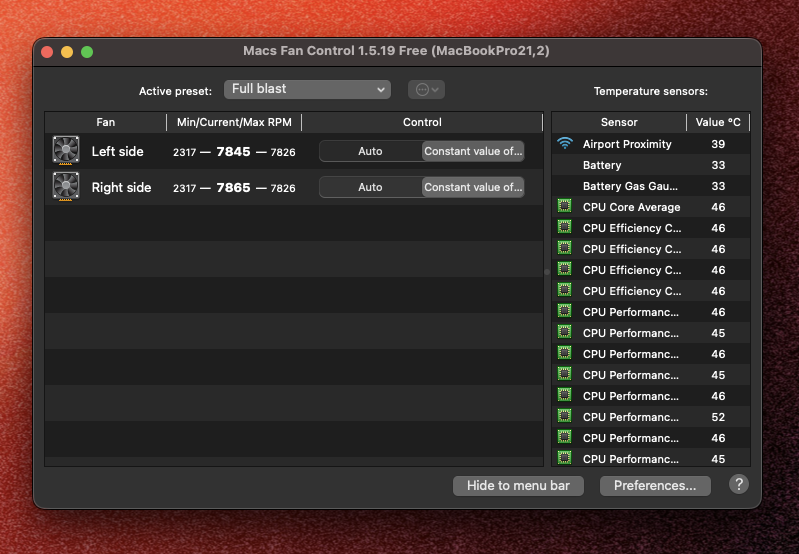
Task: Click the temperature value 52
Action: tap(718, 417)
